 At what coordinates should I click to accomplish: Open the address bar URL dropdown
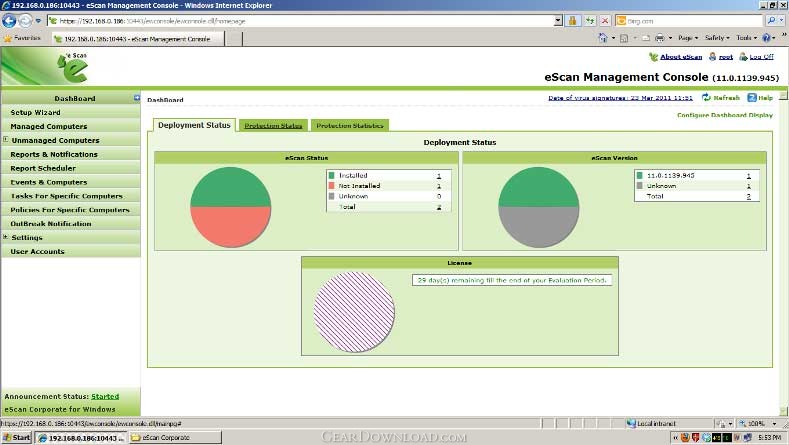point(557,20)
